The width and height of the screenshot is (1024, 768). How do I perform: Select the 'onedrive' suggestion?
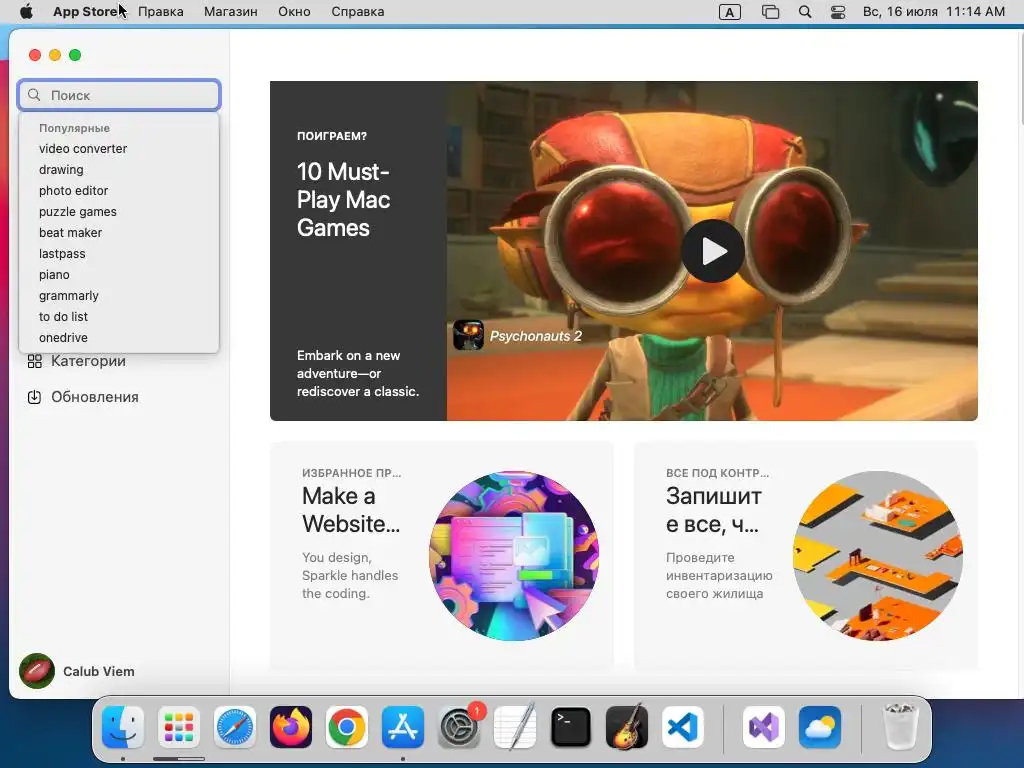click(x=119, y=338)
